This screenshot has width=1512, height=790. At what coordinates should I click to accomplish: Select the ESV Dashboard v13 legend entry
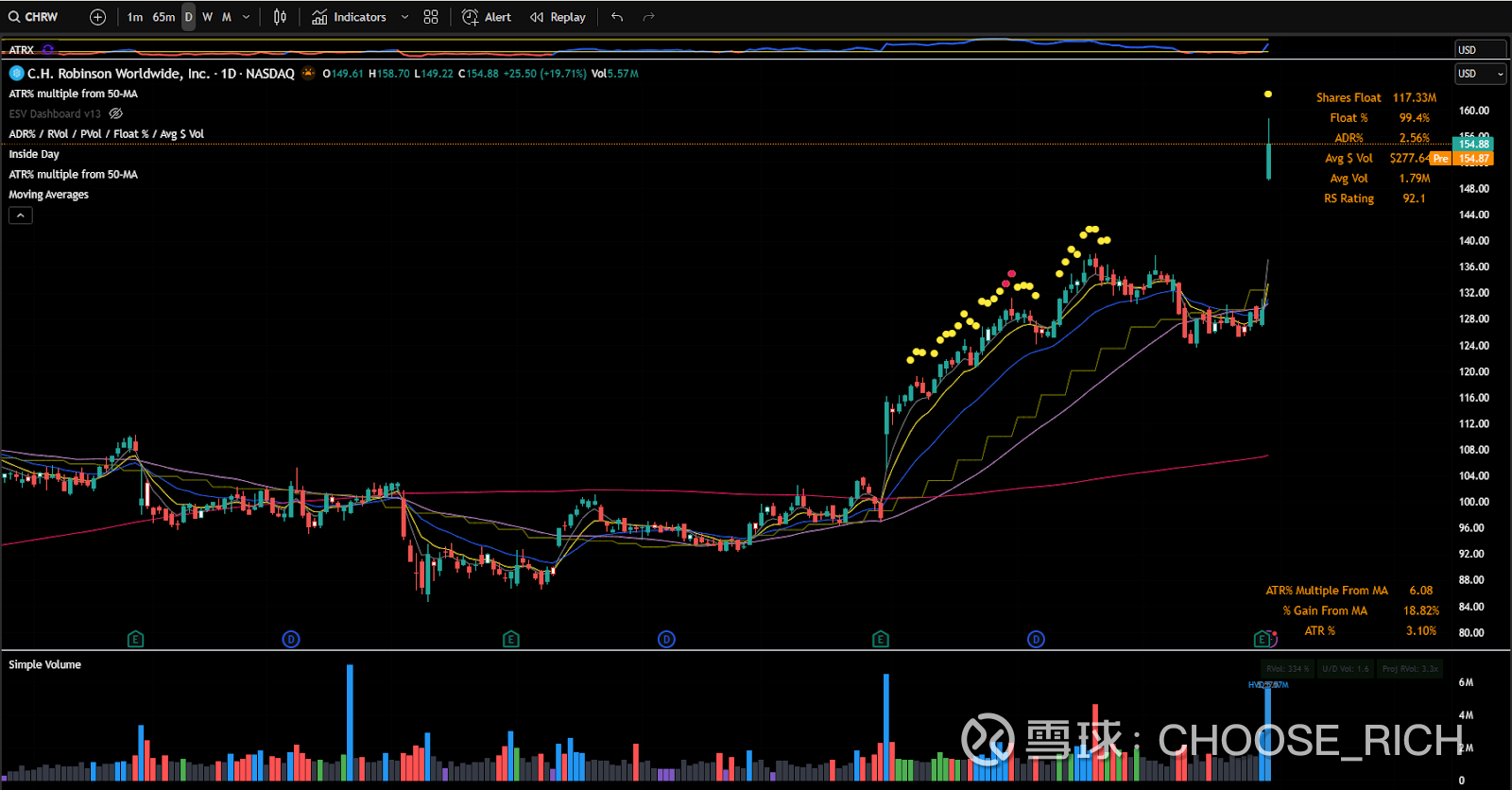point(55,113)
